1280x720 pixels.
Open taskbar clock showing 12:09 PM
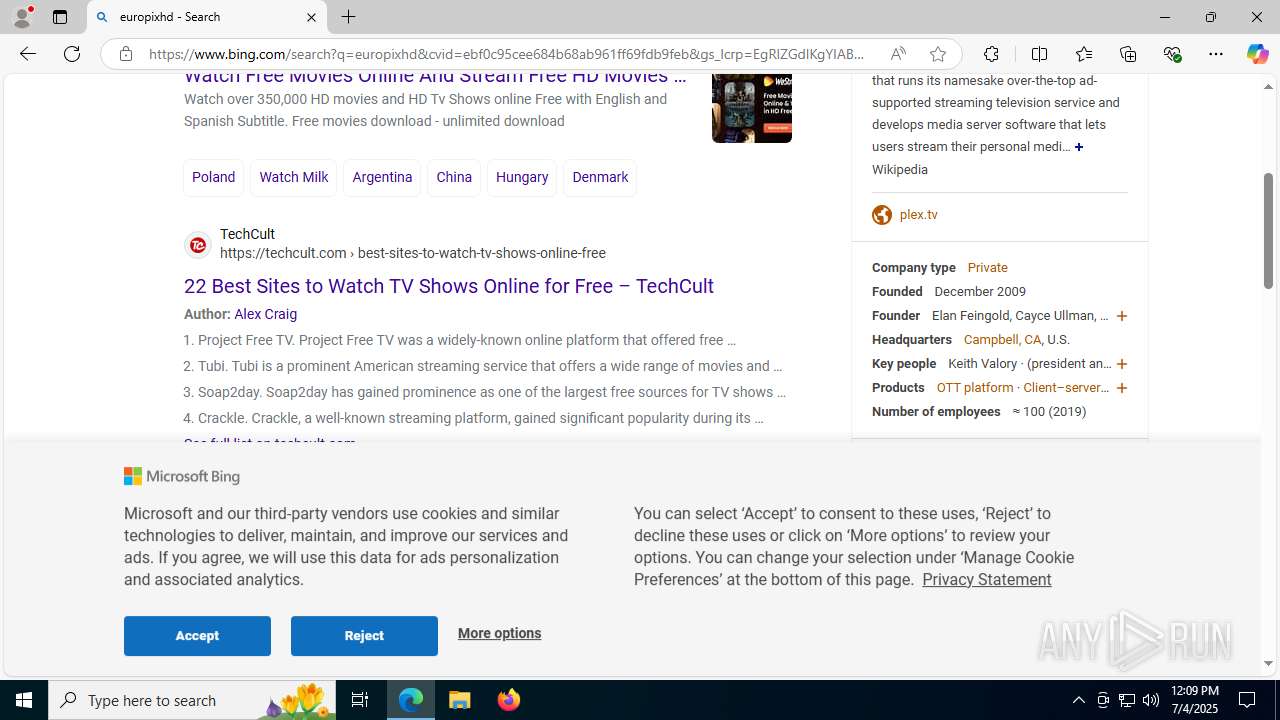[x=1193, y=700]
